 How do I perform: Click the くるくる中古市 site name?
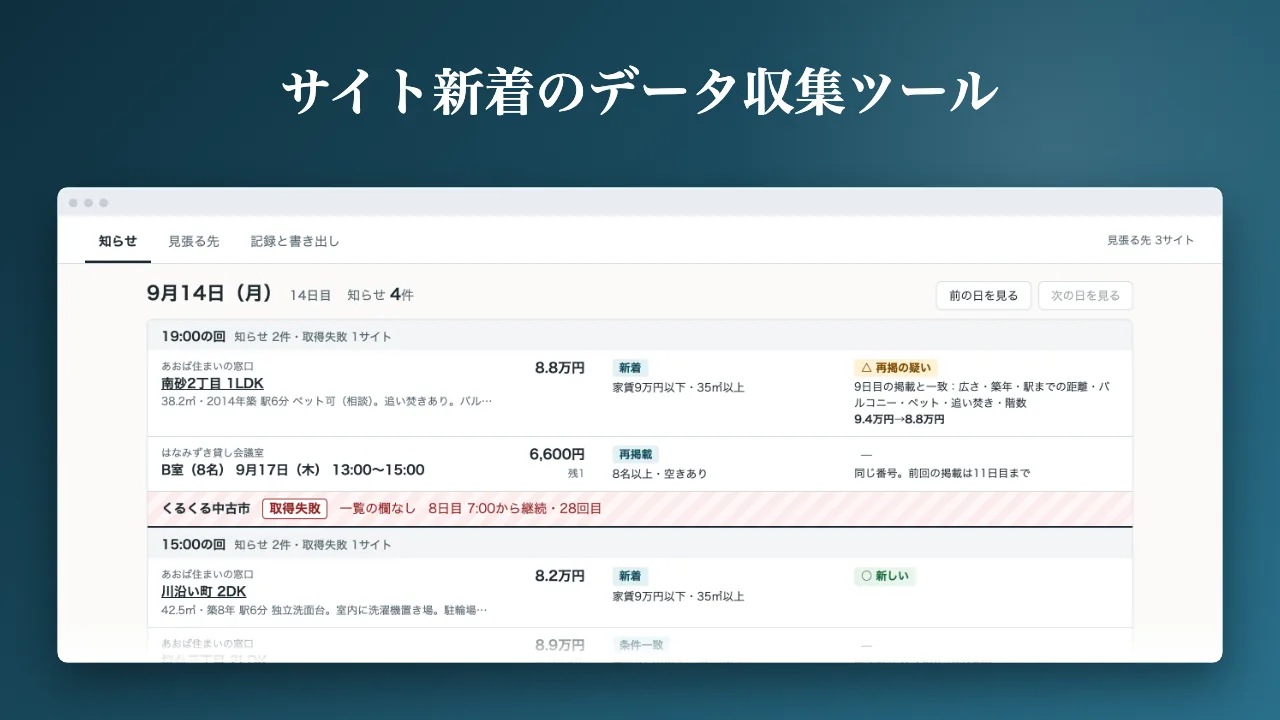point(206,508)
